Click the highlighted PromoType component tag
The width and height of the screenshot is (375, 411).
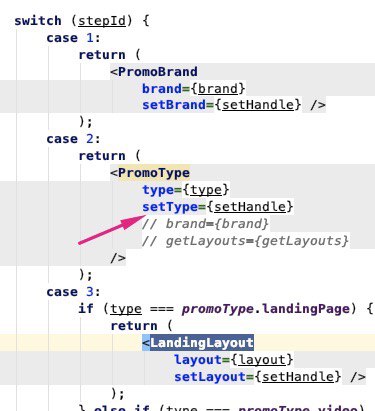(150, 173)
